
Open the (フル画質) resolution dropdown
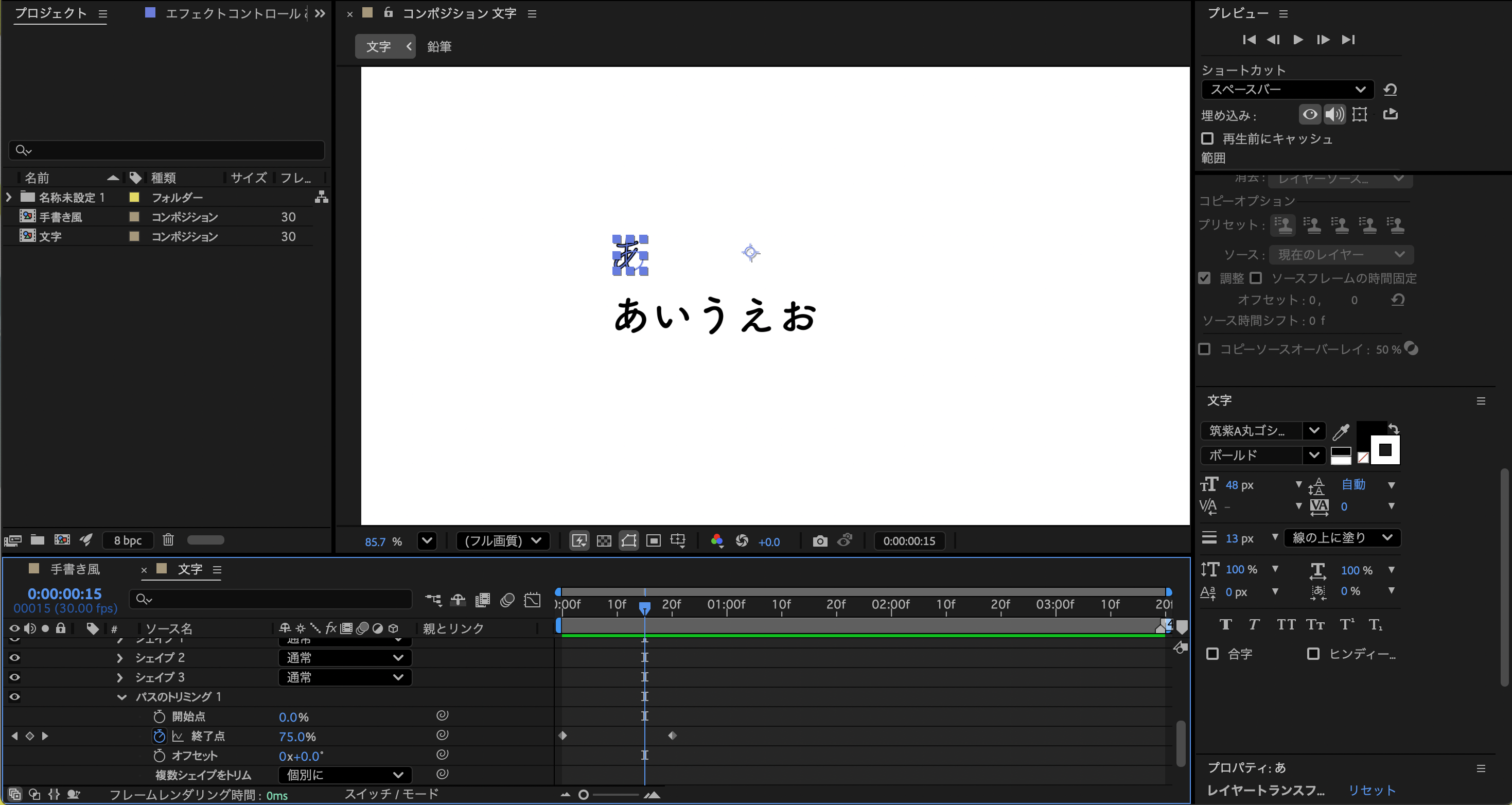[x=502, y=541]
